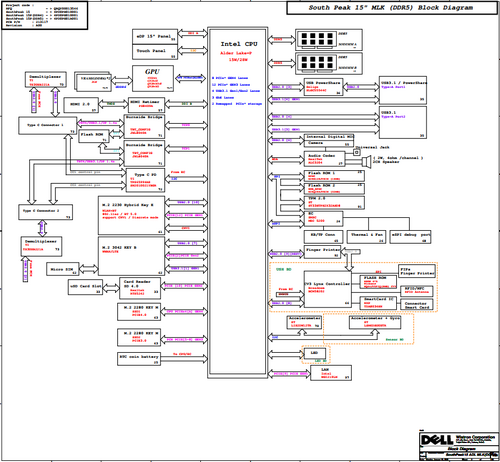Select the SmartCard IC block
Image resolution: width=500 pixels, height=462 pixels.
378,303
